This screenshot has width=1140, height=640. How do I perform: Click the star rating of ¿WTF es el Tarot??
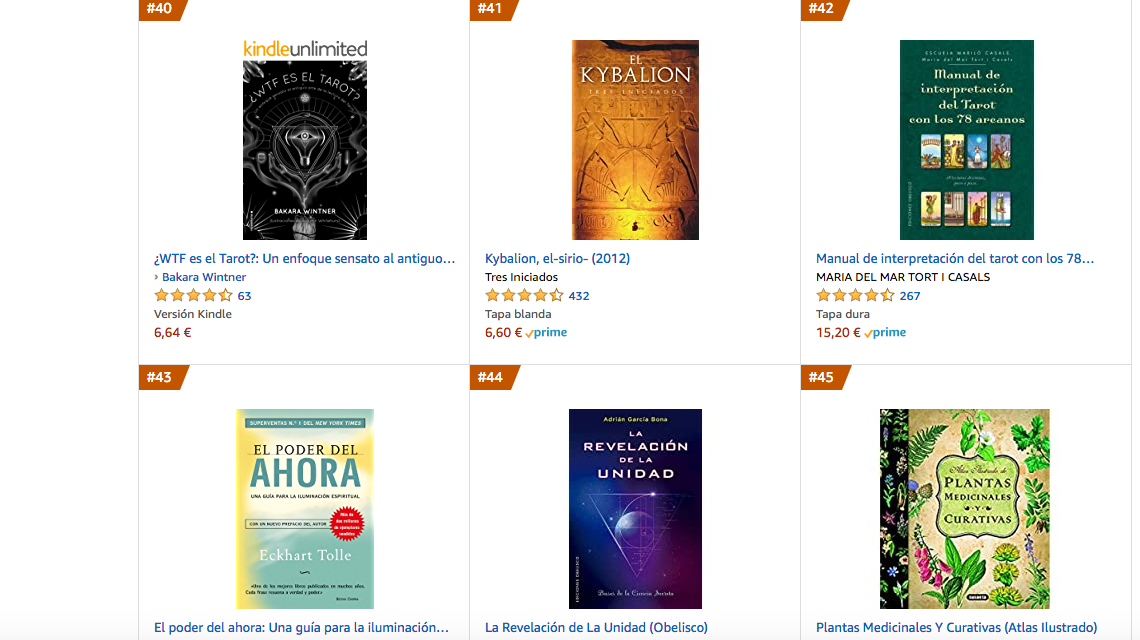(193, 295)
